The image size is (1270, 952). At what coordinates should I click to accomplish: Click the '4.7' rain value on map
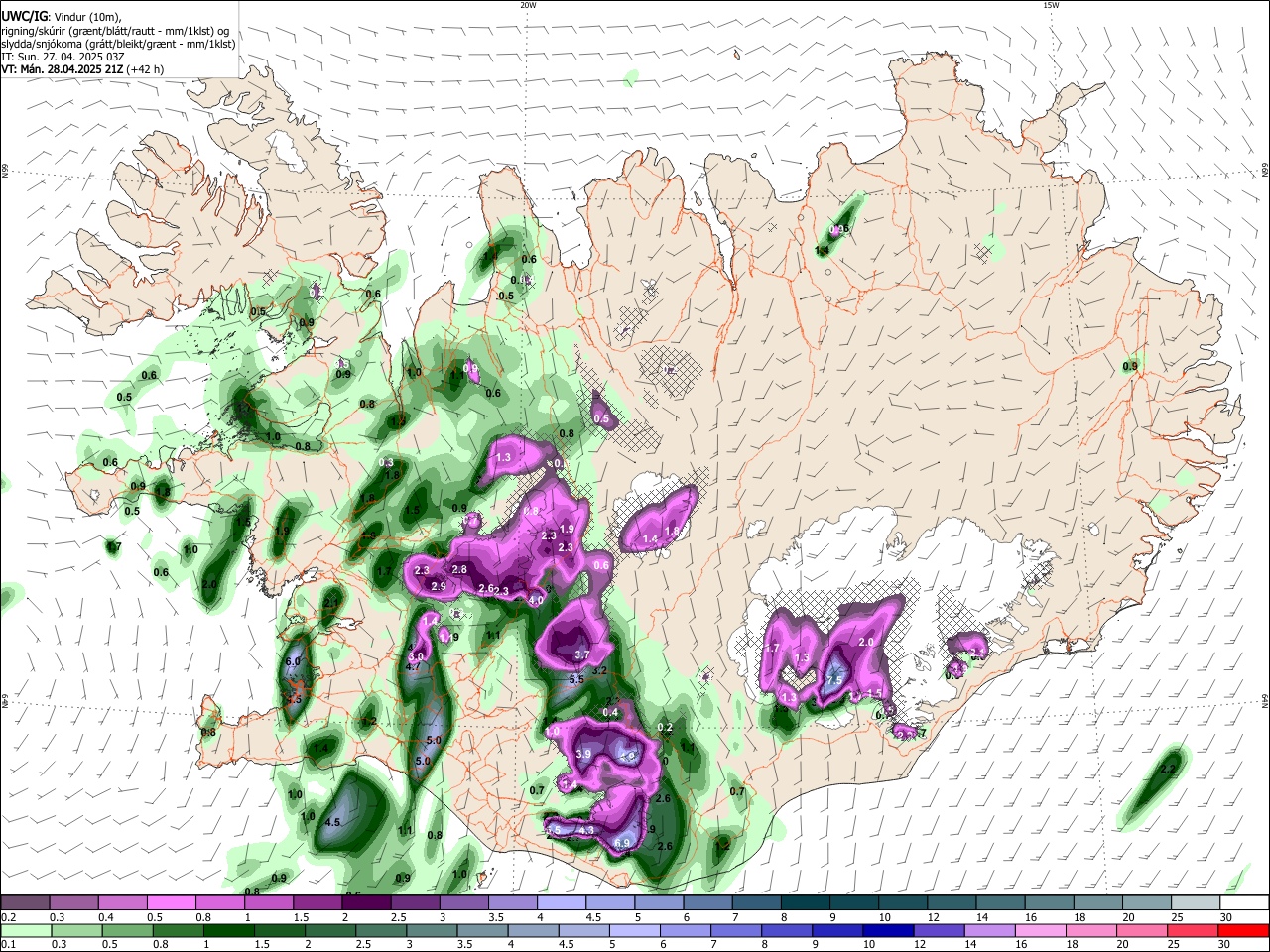[415, 667]
